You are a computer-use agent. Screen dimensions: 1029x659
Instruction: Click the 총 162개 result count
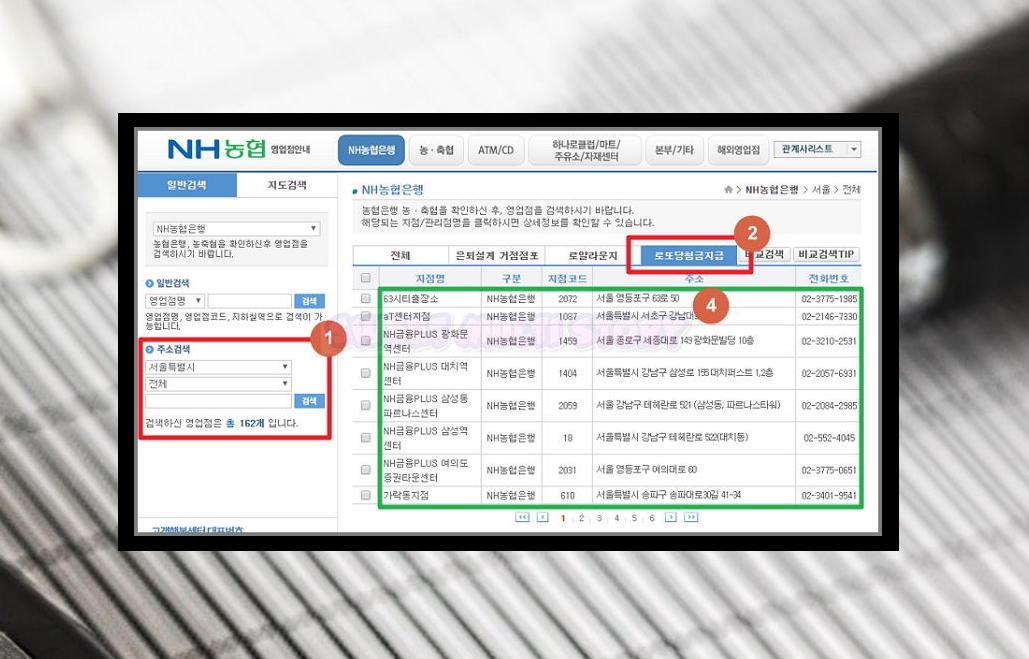pyautogui.click(x=245, y=423)
